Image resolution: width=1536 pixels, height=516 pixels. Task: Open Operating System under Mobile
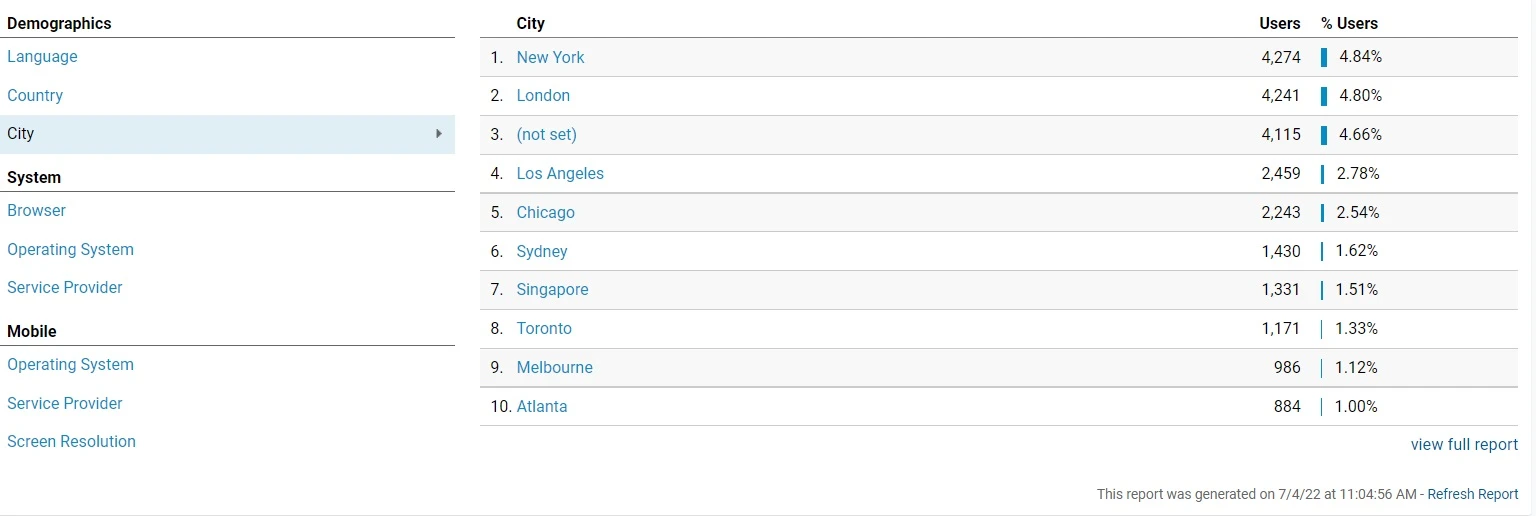[x=70, y=365]
